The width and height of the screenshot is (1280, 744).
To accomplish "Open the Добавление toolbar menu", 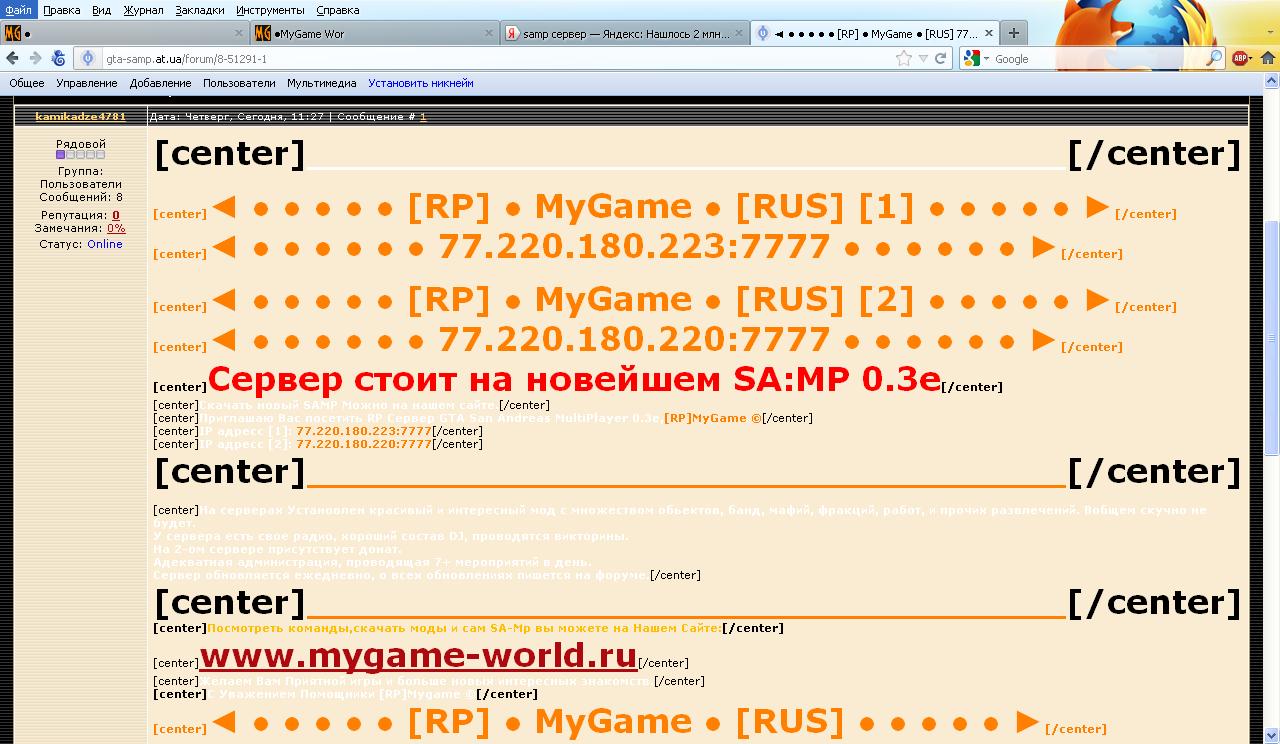I will (160, 84).
